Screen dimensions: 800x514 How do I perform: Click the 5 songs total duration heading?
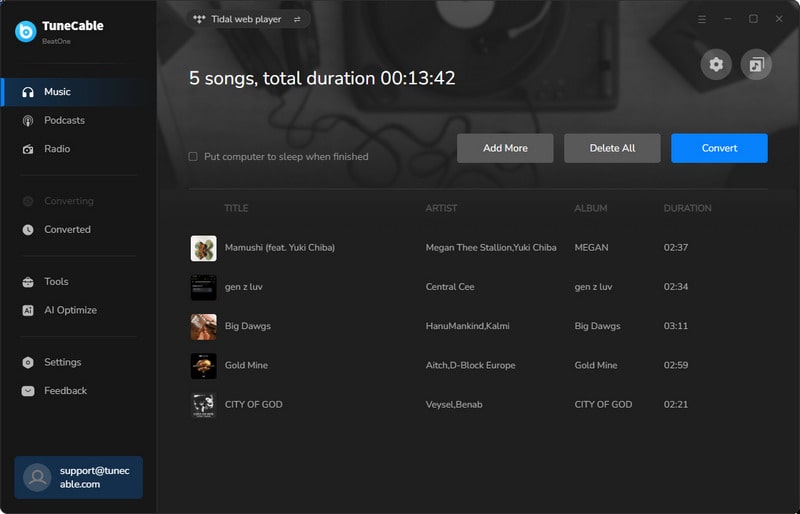pyautogui.click(x=322, y=78)
